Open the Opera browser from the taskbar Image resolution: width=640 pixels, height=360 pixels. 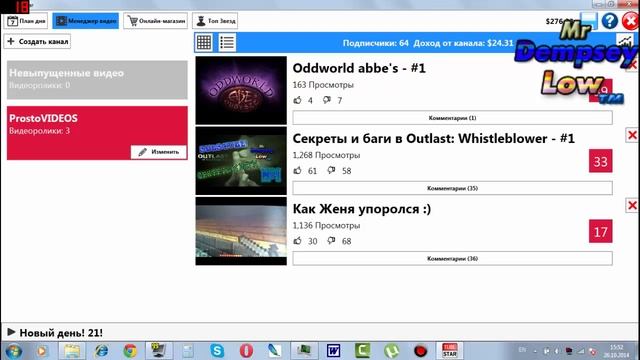(x=246, y=351)
